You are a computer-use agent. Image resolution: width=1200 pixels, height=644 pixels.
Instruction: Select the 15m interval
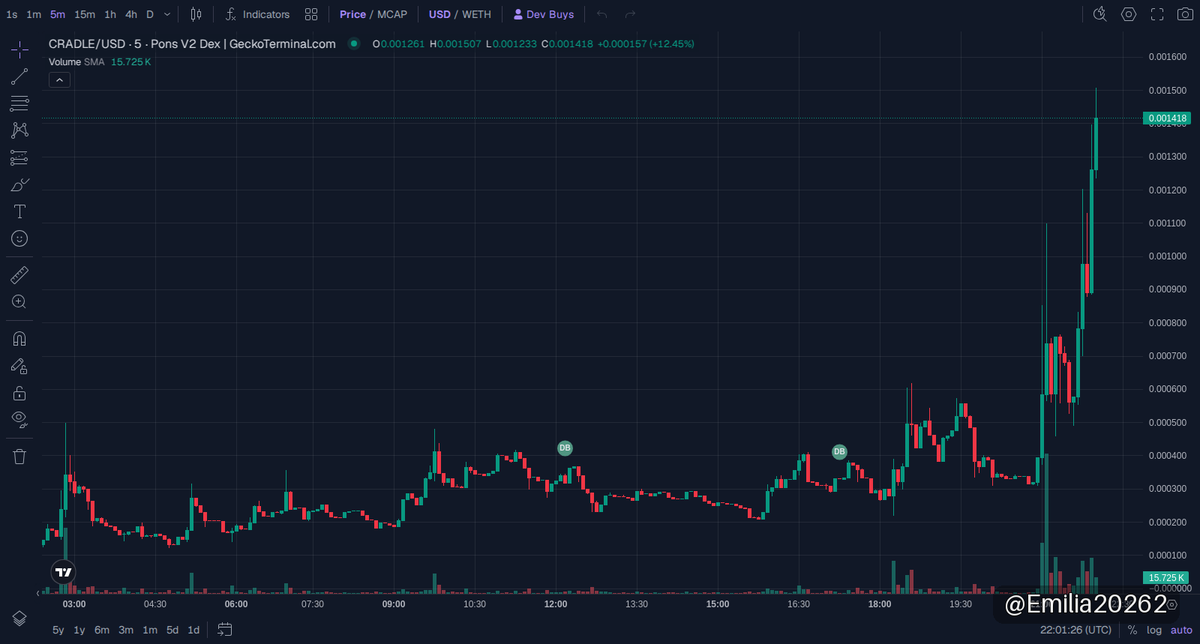(x=85, y=15)
